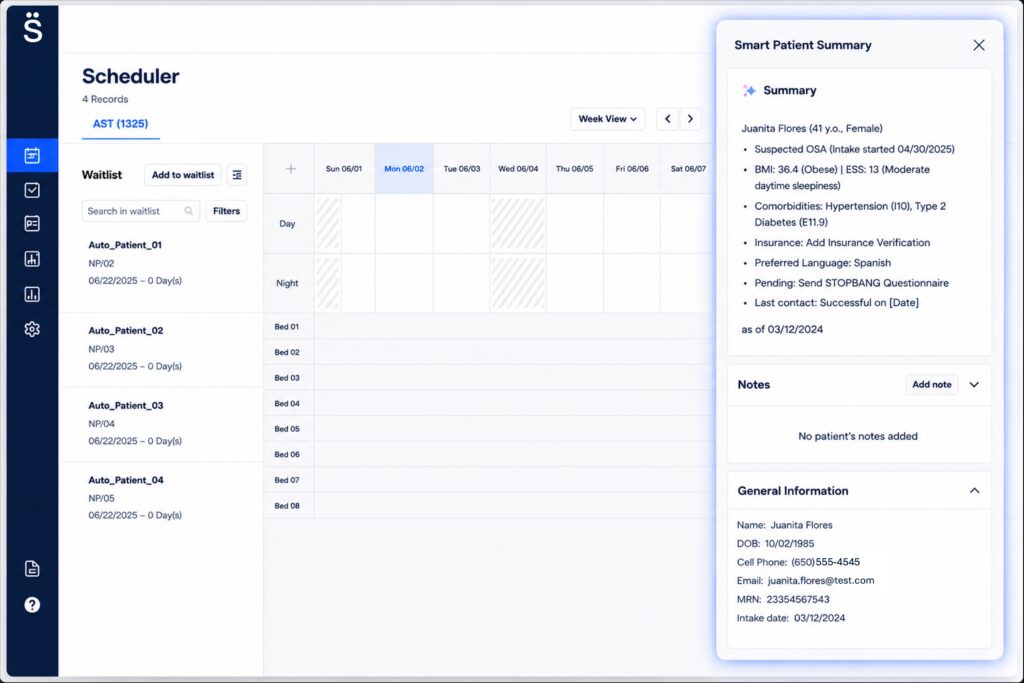Screen dimensions: 1024x683
Task: Click Add to waitlist button
Action: 183,175
